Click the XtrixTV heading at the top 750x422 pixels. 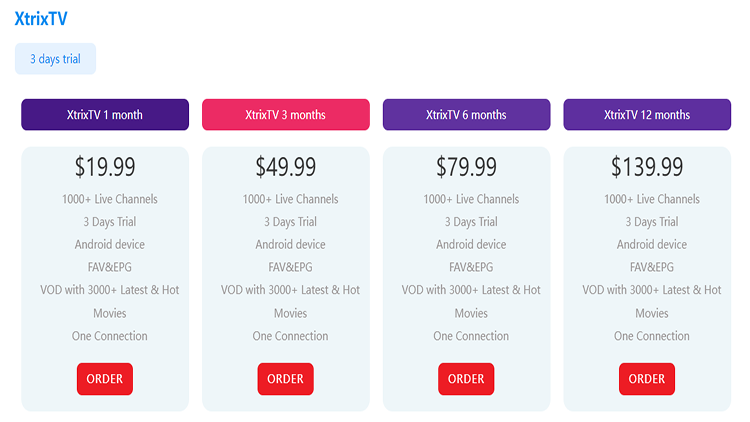click(41, 18)
